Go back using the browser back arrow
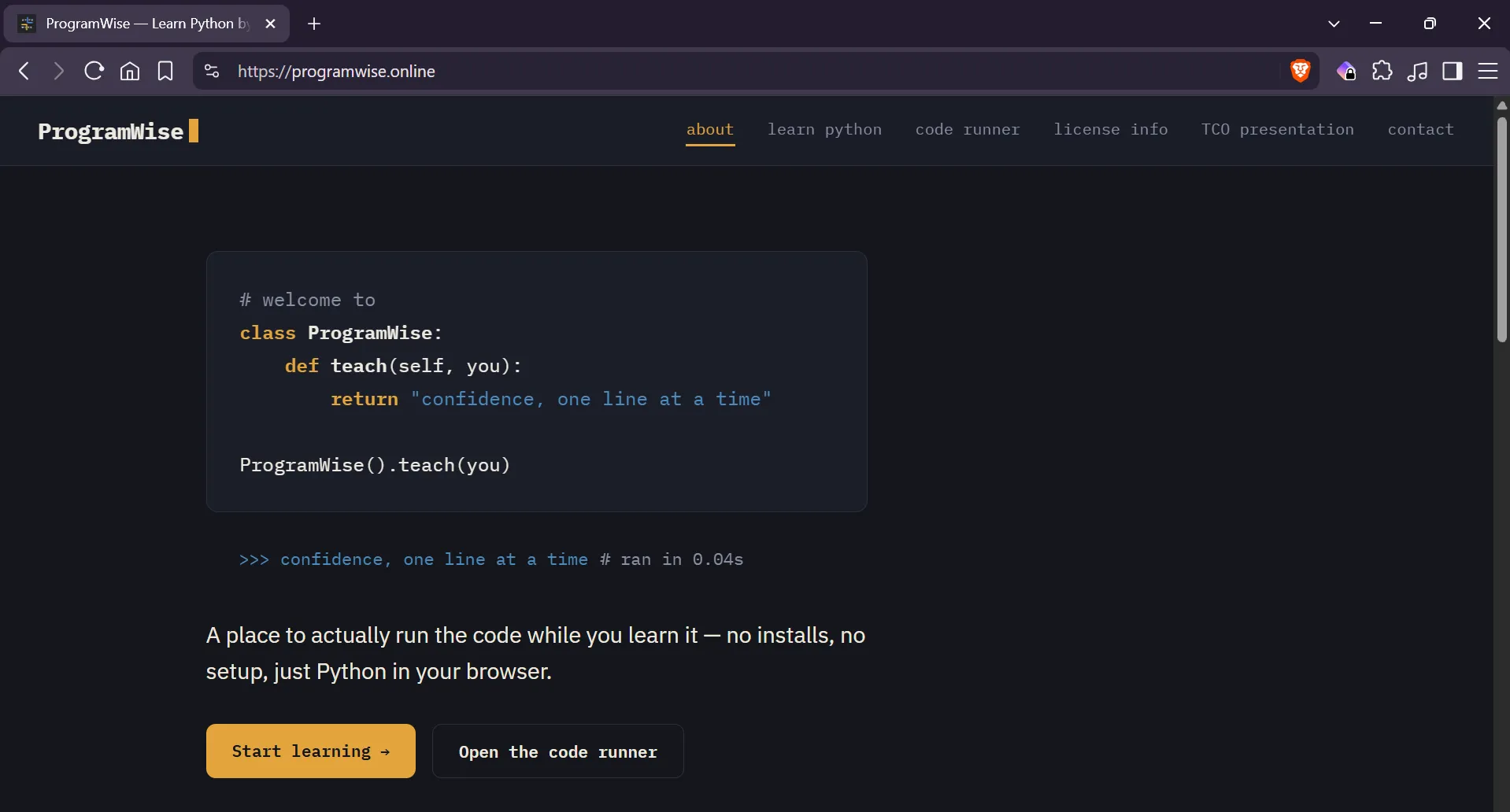Image resolution: width=1510 pixels, height=812 pixels. pyautogui.click(x=24, y=71)
